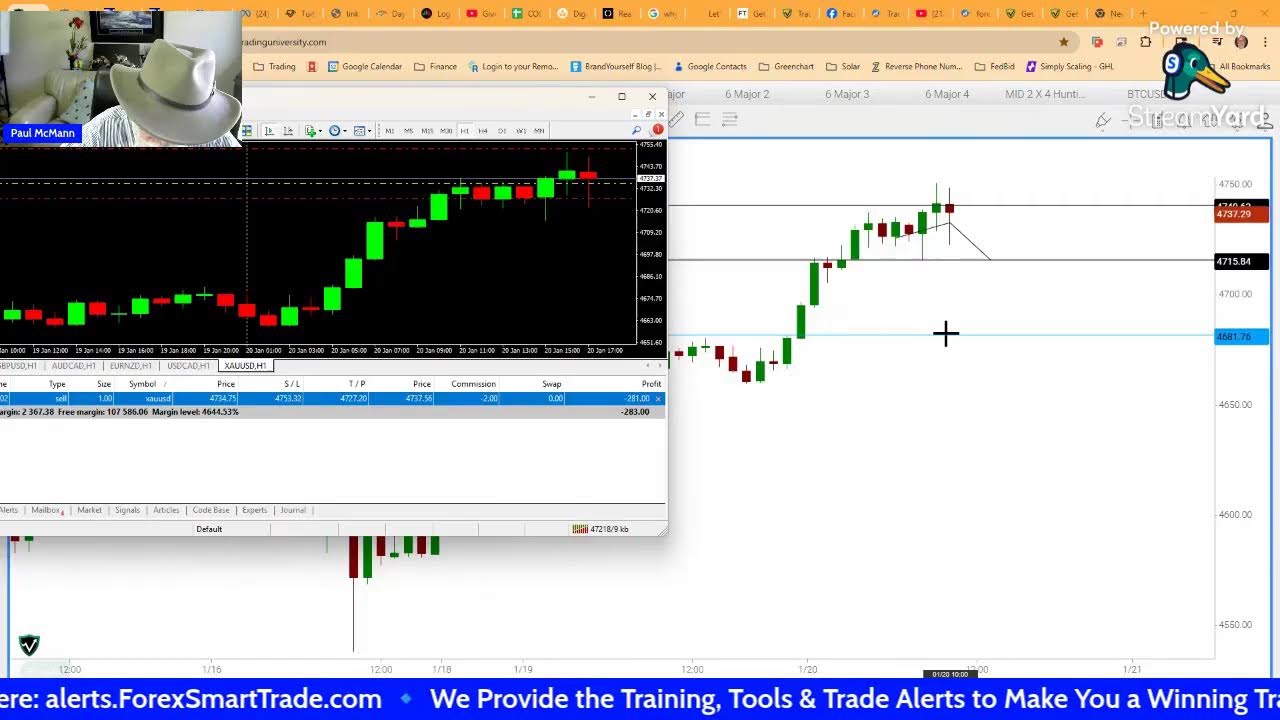Screen dimensions: 1280x720
Task: Open the chart templates icon
Action: click(x=359, y=131)
